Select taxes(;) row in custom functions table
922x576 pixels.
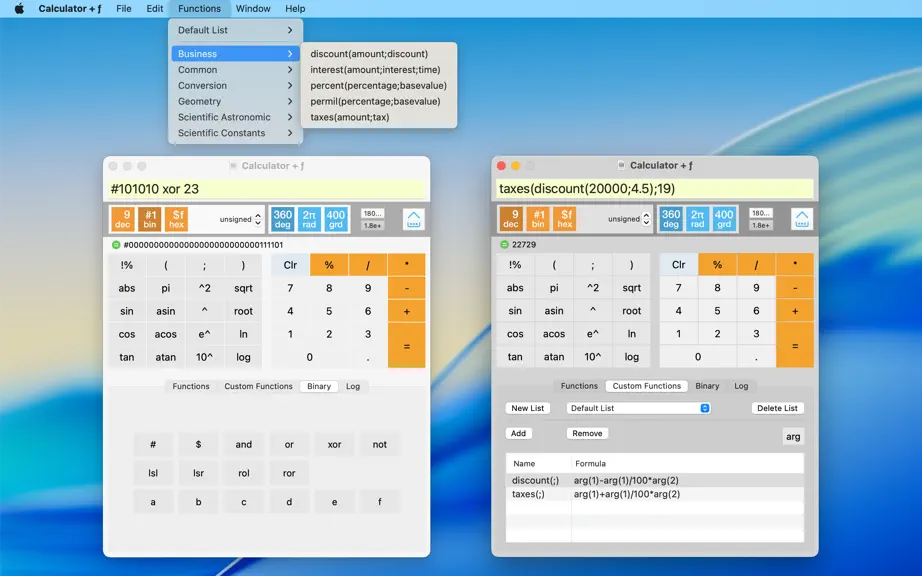[654, 494]
